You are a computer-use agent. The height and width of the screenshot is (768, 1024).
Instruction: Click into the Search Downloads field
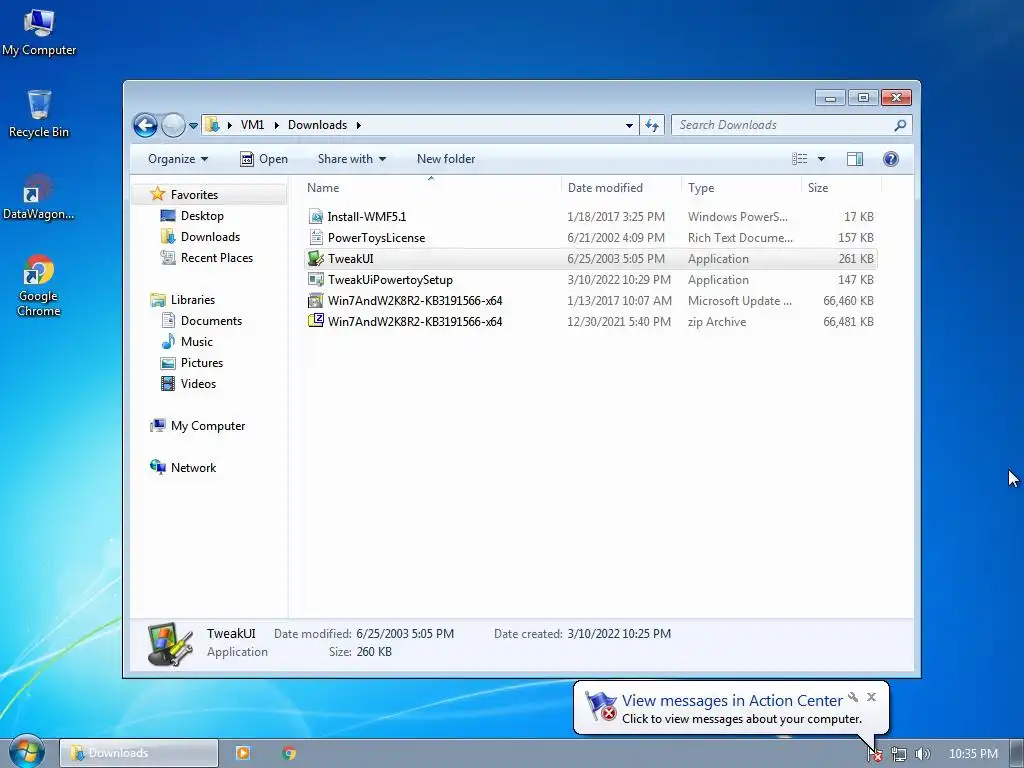tap(784, 125)
